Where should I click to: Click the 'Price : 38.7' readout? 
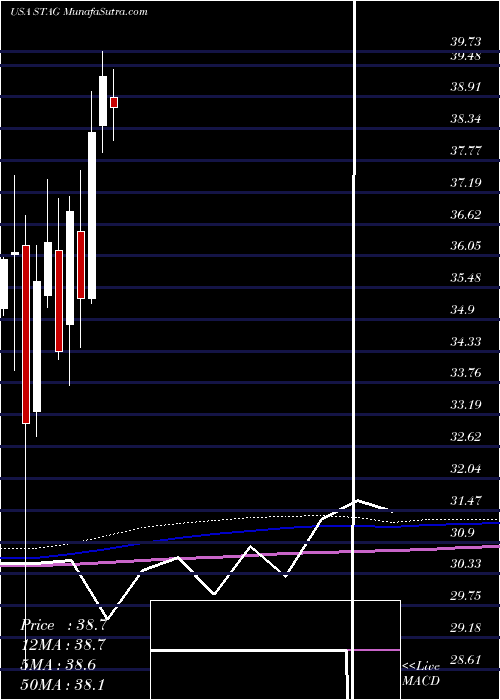click(x=63, y=625)
